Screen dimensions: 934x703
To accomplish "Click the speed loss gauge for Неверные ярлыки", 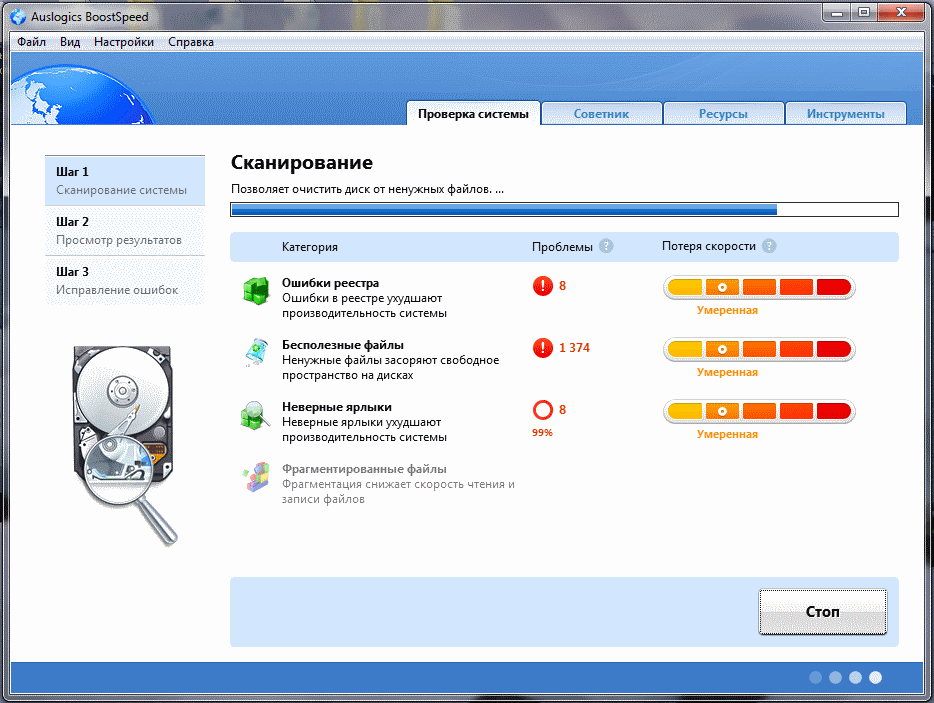I will coord(759,411).
